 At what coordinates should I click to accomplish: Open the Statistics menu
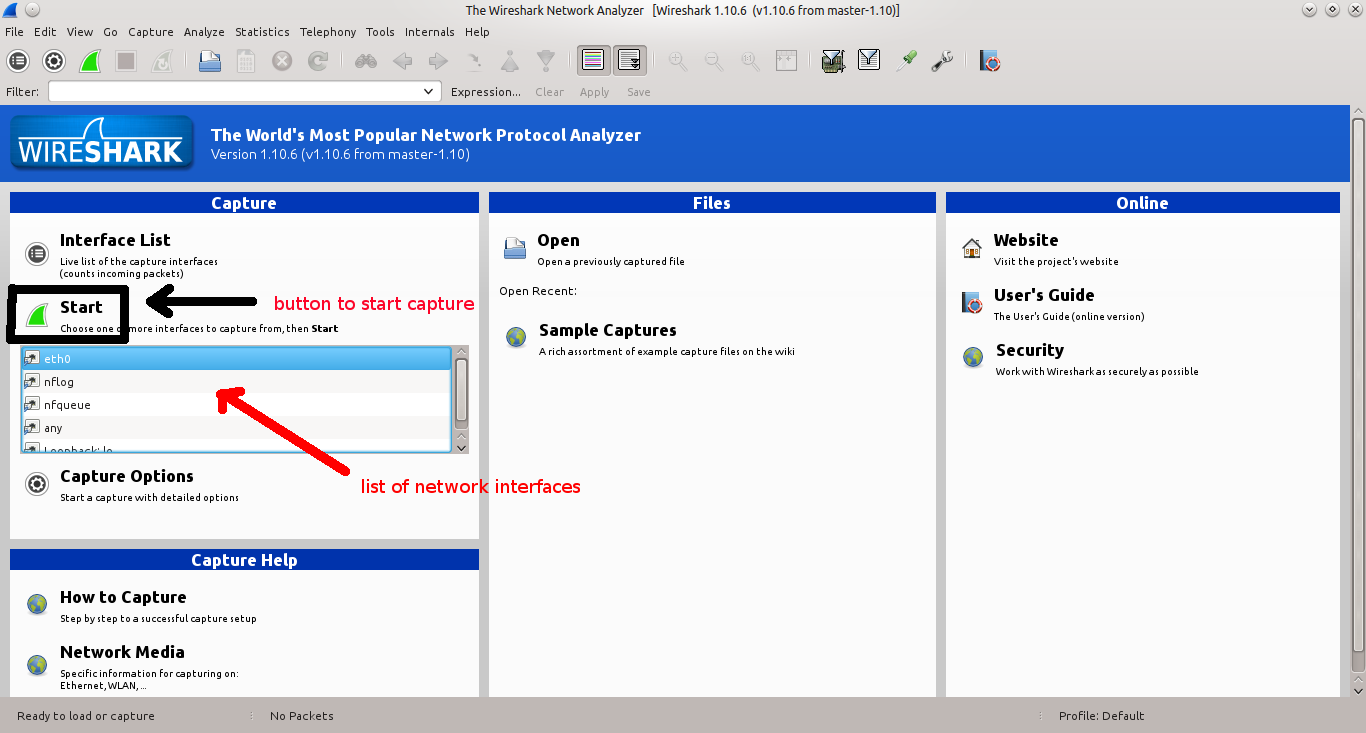(x=262, y=32)
